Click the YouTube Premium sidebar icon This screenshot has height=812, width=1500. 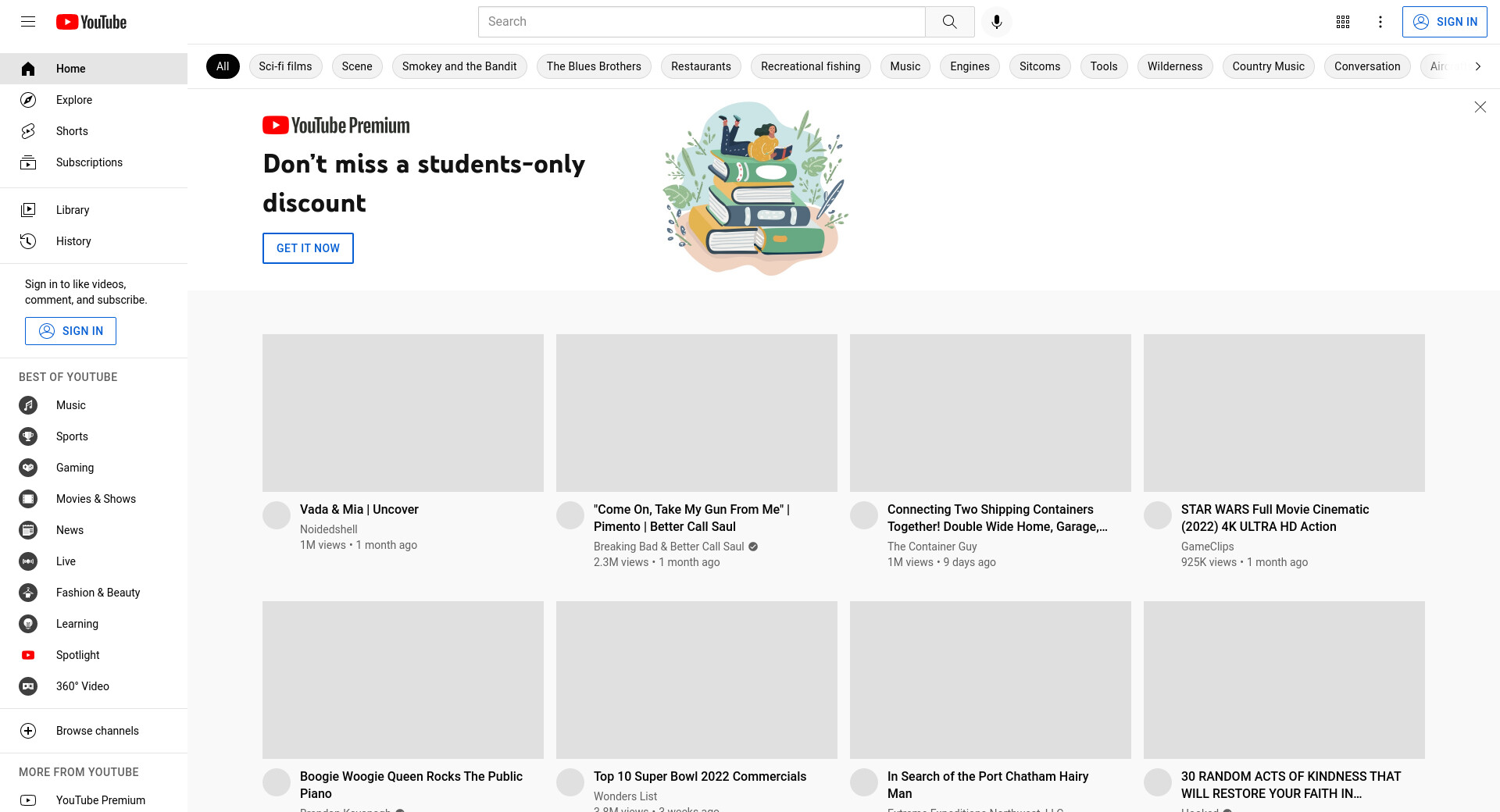click(28, 800)
